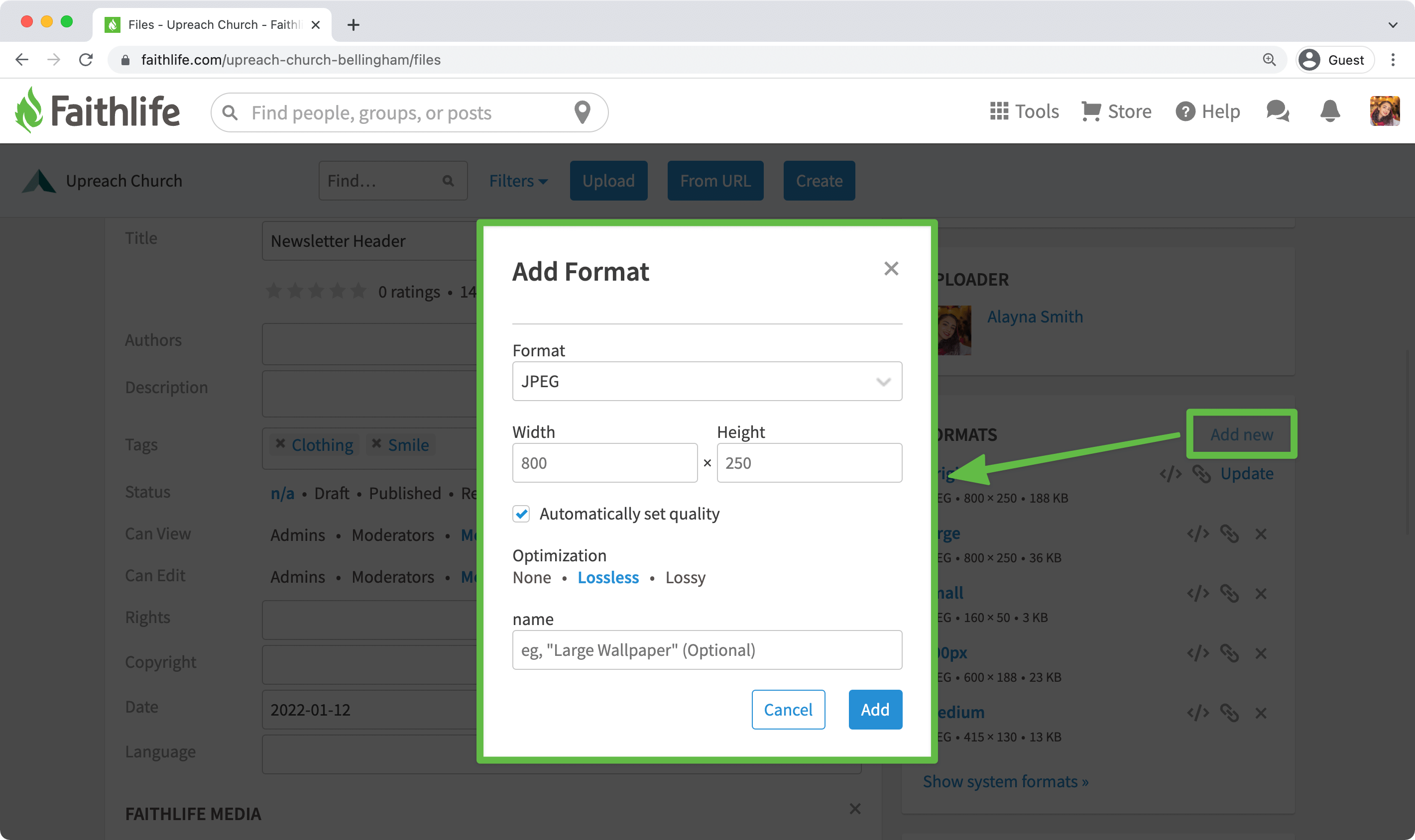Open a new browser tab
Screen dimensions: 1415x840
(x=354, y=25)
